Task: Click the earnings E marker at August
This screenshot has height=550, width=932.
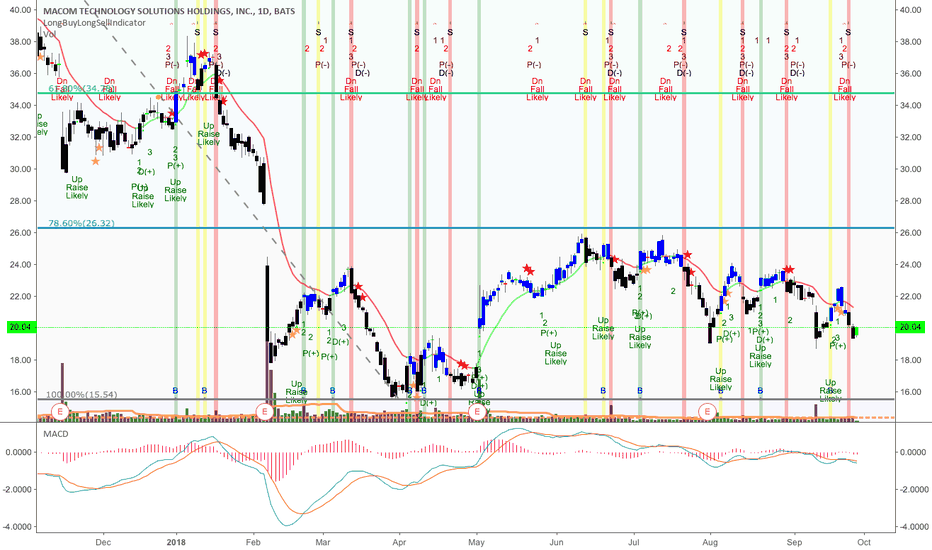Action: 707,411
